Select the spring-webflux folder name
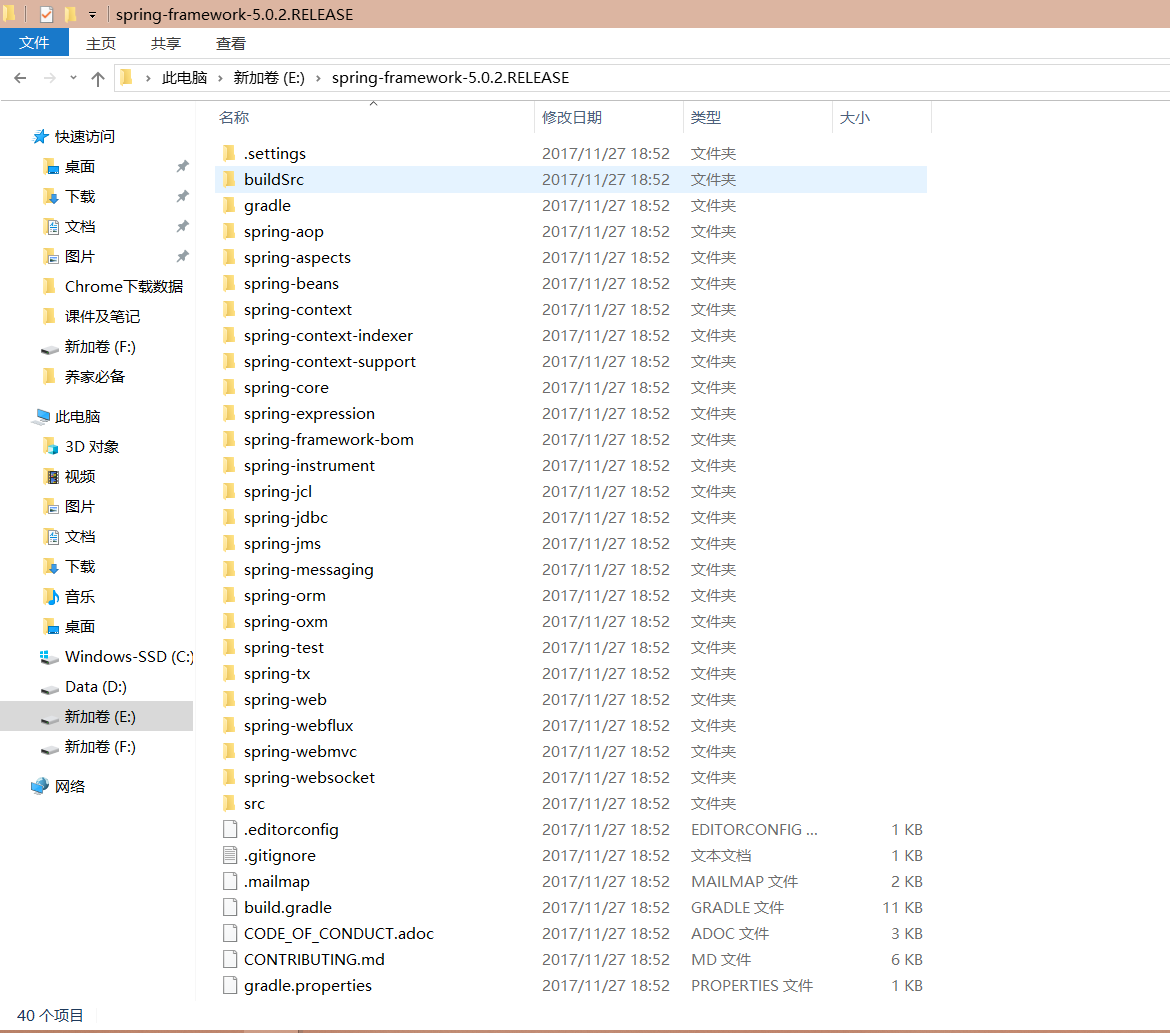The image size is (1170, 1033). 298,725
